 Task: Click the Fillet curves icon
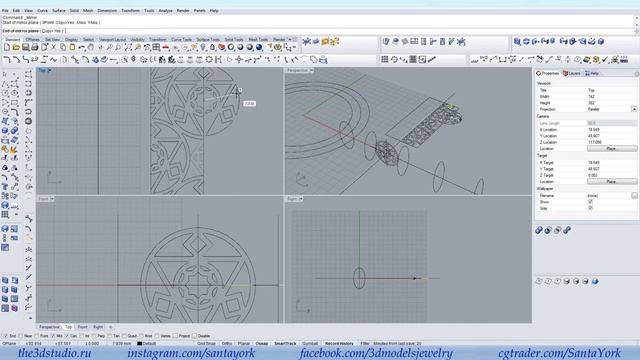[7, 60]
